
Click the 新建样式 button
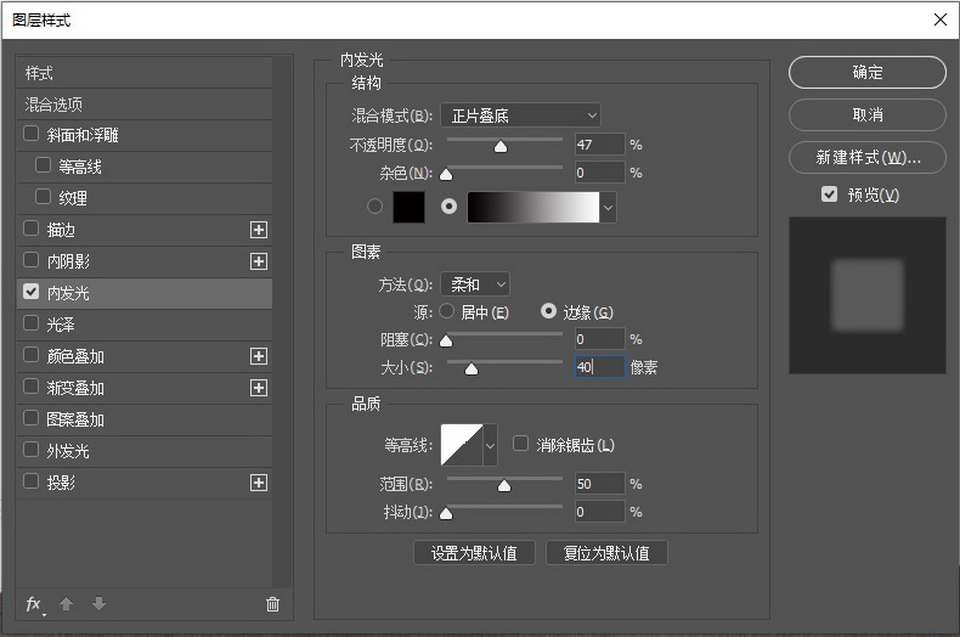coord(866,158)
